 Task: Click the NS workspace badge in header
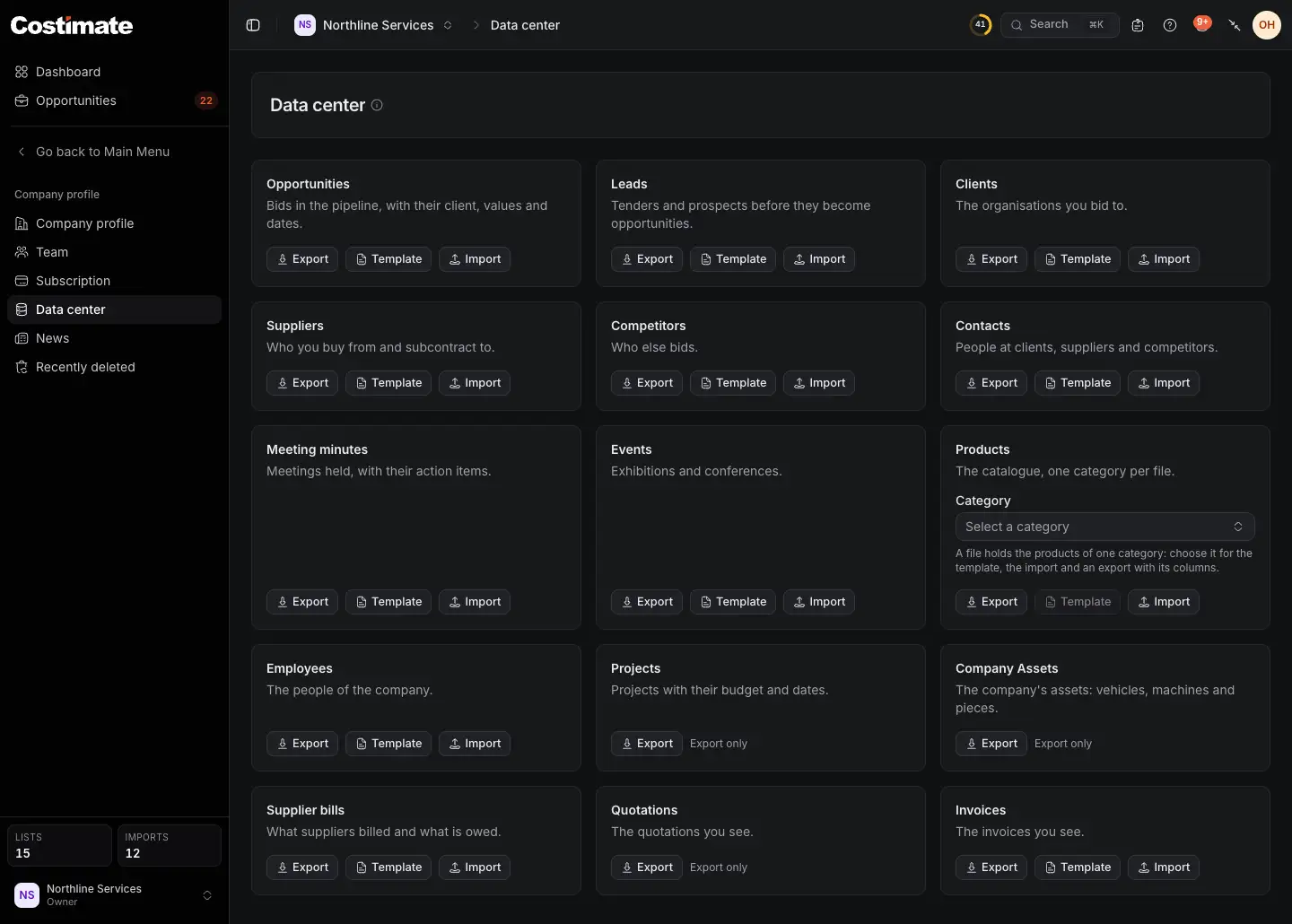305,25
